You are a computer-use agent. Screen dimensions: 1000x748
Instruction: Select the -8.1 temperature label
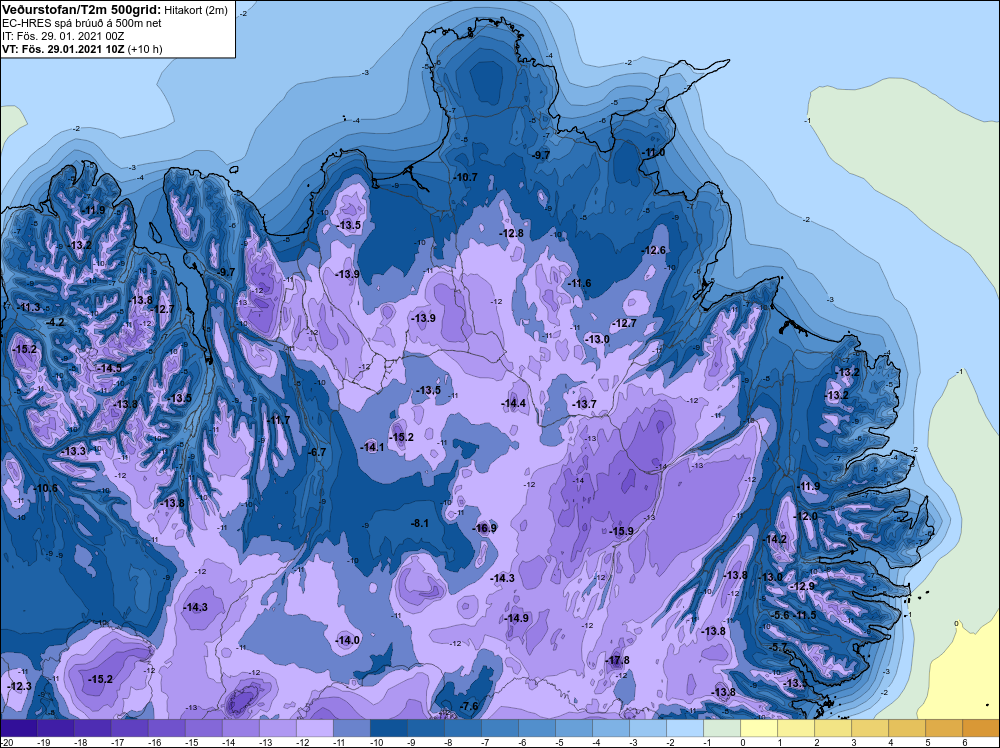(x=420, y=523)
